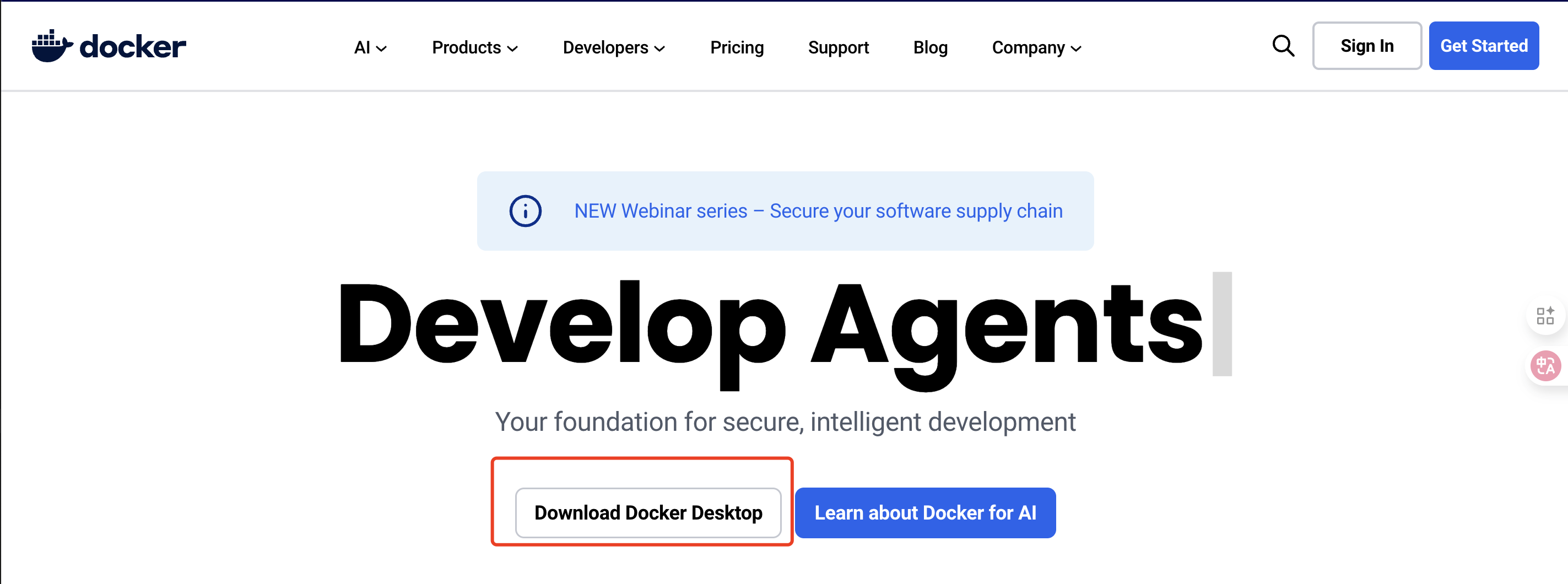The image size is (1568, 584).
Task: Open the search magnifier icon
Action: click(1283, 45)
